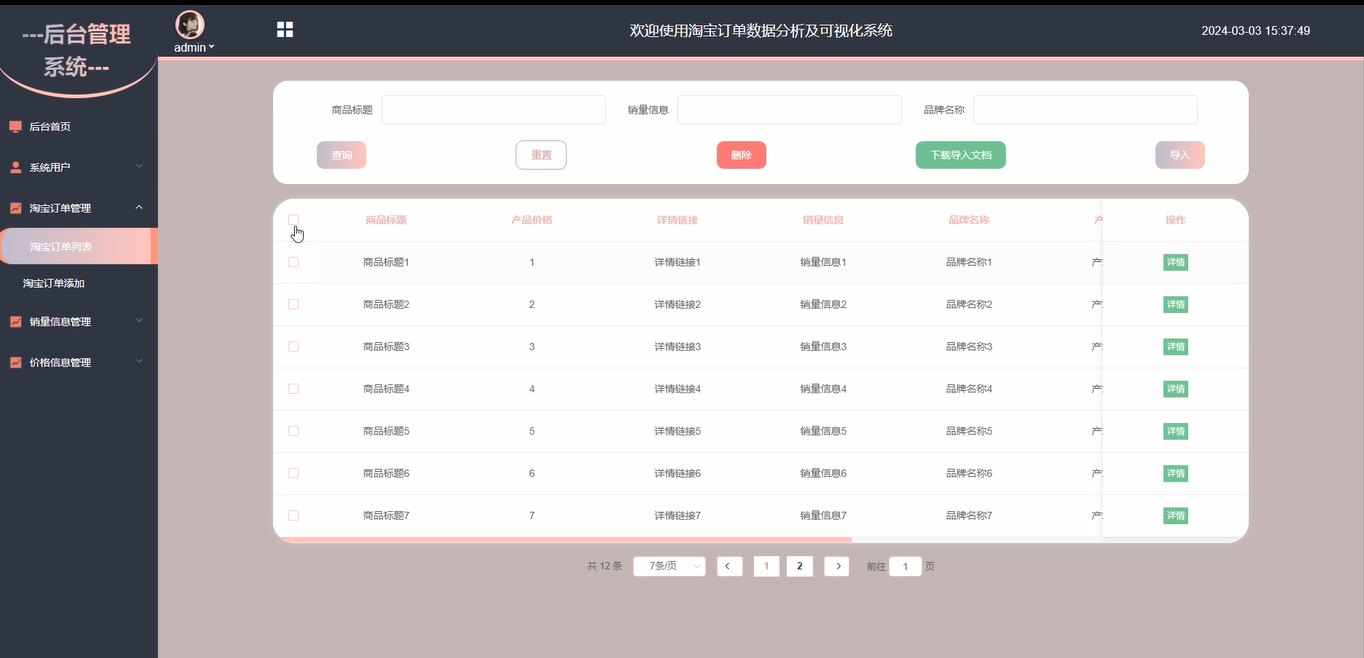The width and height of the screenshot is (1364, 658).
Task: Go to page 2
Action: tap(799, 566)
